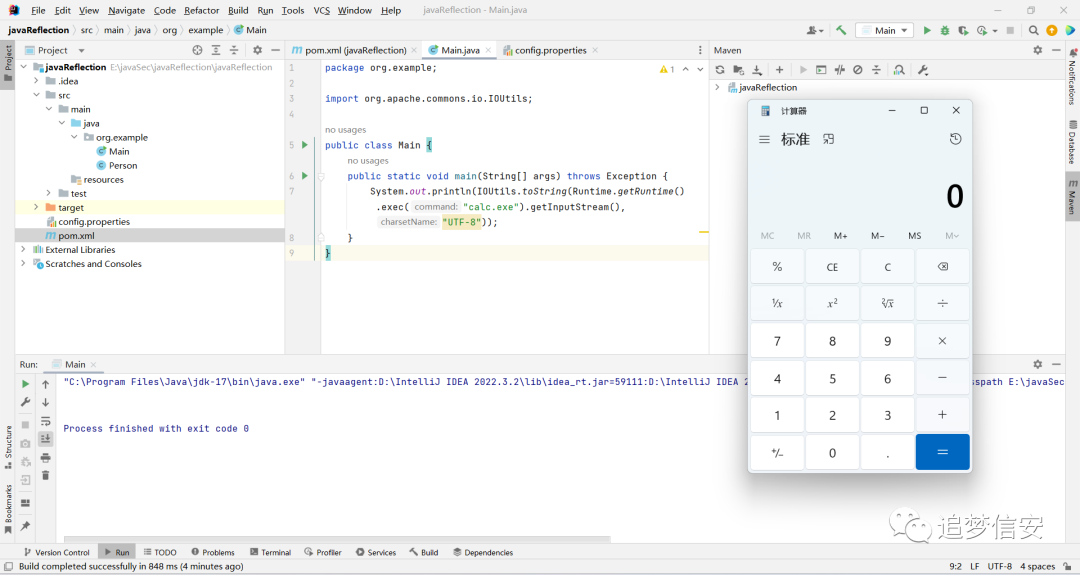Image resolution: width=1080 pixels, height=575 pixels.
Task: Open the Main run configuration dropdown
Action: click(885, 30)
